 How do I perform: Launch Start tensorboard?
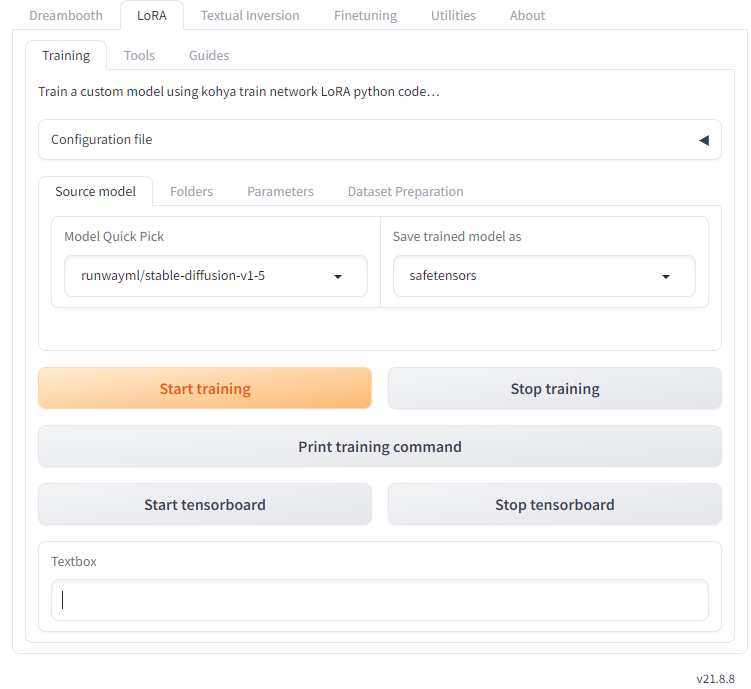(205, 504)
